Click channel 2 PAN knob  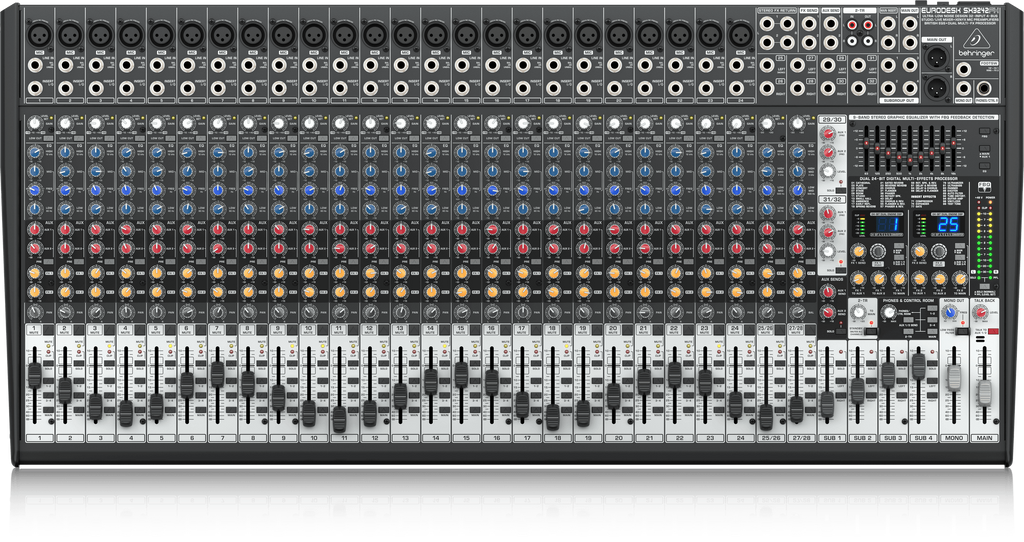coord(65,311)
